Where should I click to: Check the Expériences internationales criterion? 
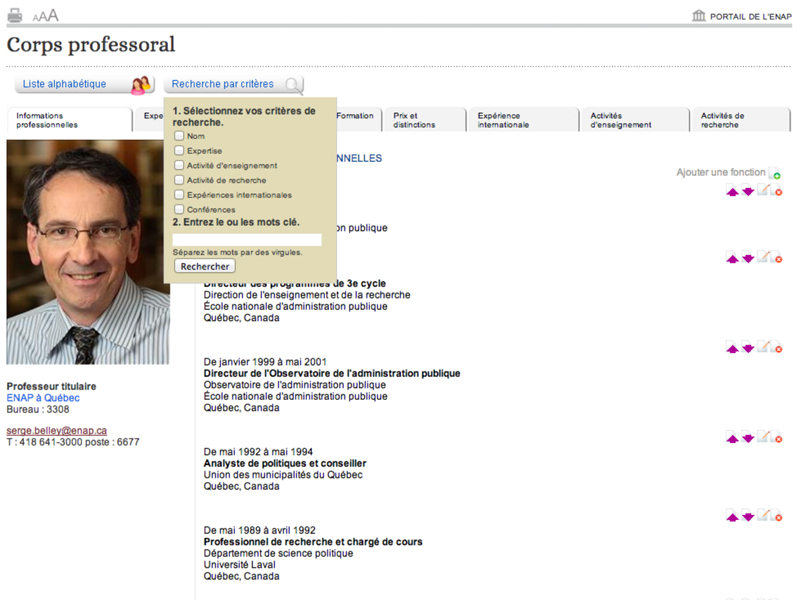pyautogui.click(x=179, y=195)
